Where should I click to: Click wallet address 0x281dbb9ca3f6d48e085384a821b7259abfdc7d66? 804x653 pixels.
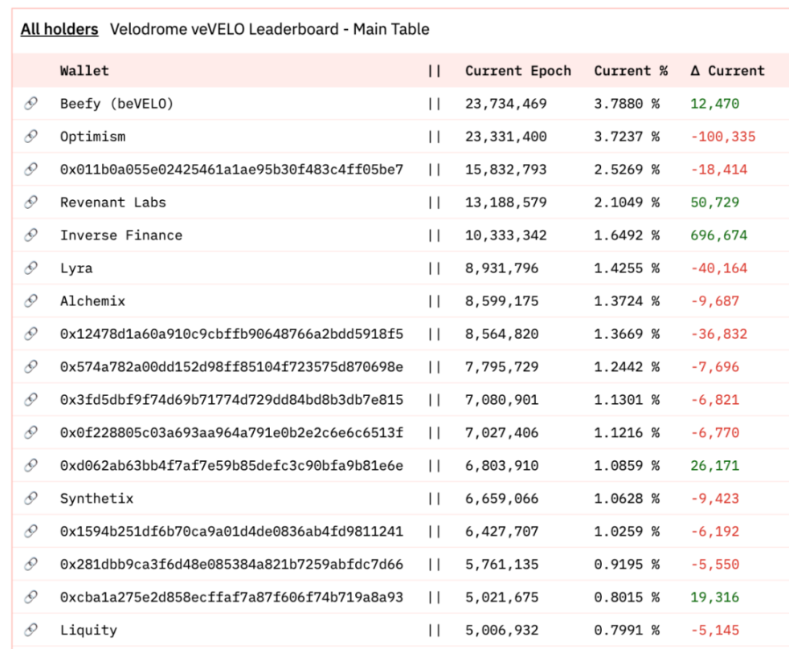point(231,564)
